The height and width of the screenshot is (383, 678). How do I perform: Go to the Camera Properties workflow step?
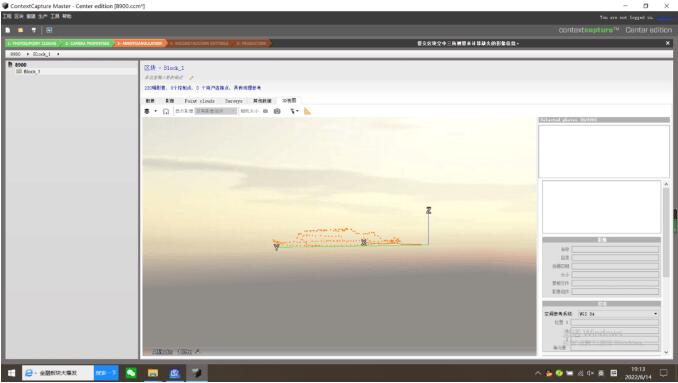(x=87, y=43)
